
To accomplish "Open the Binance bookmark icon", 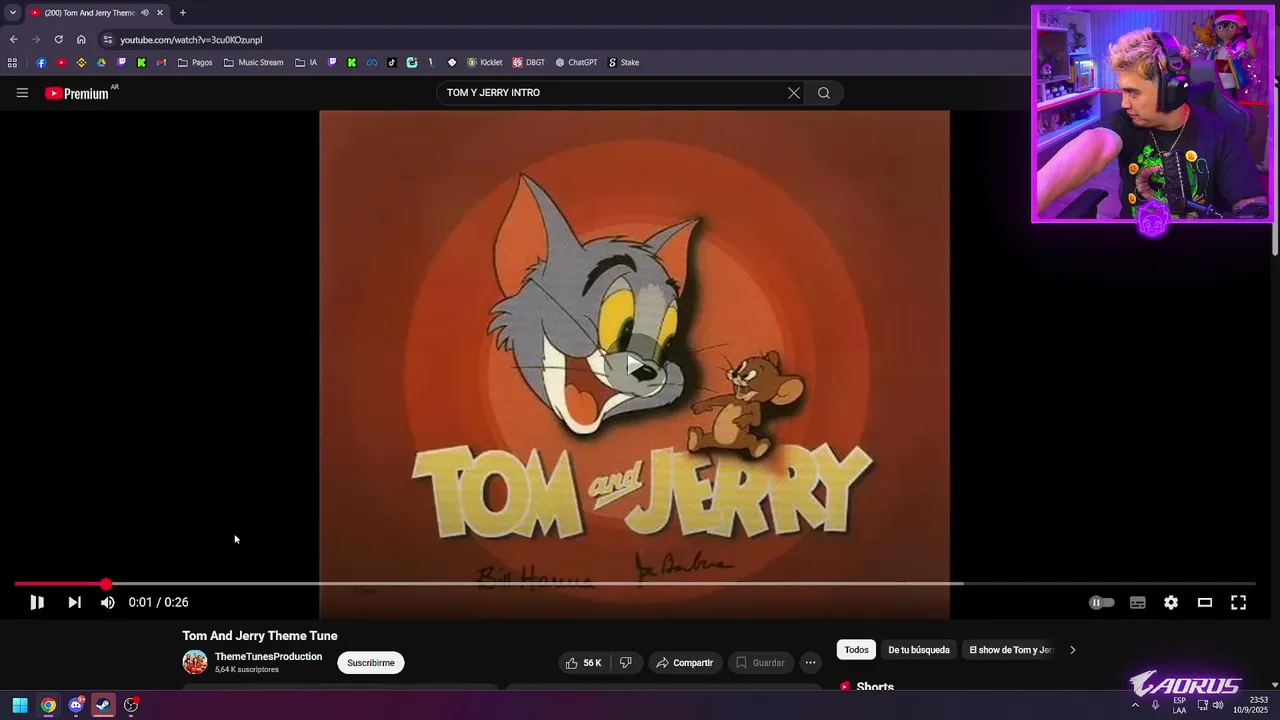I will point(81,62).
